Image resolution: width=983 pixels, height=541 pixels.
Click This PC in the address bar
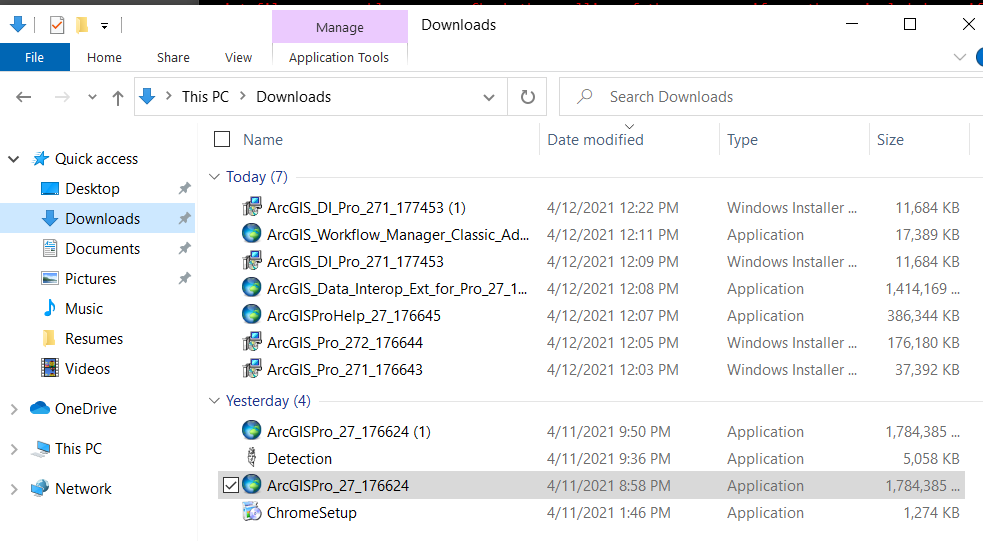205,97
